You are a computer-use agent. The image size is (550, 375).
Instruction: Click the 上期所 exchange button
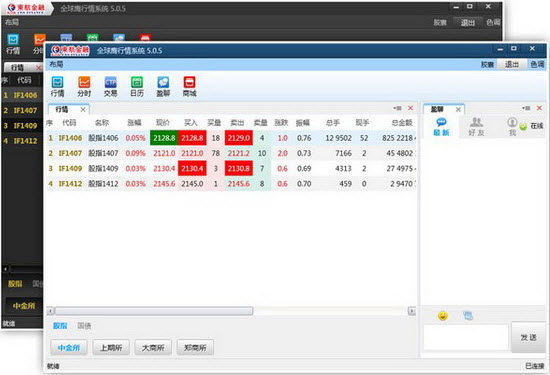[x=111, y=348]
